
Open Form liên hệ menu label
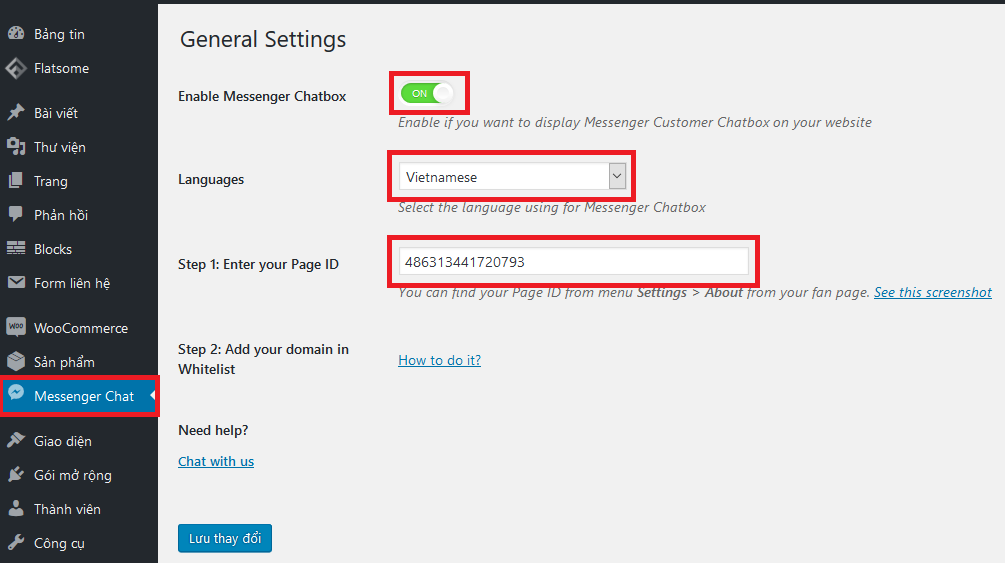pos(72,283)
